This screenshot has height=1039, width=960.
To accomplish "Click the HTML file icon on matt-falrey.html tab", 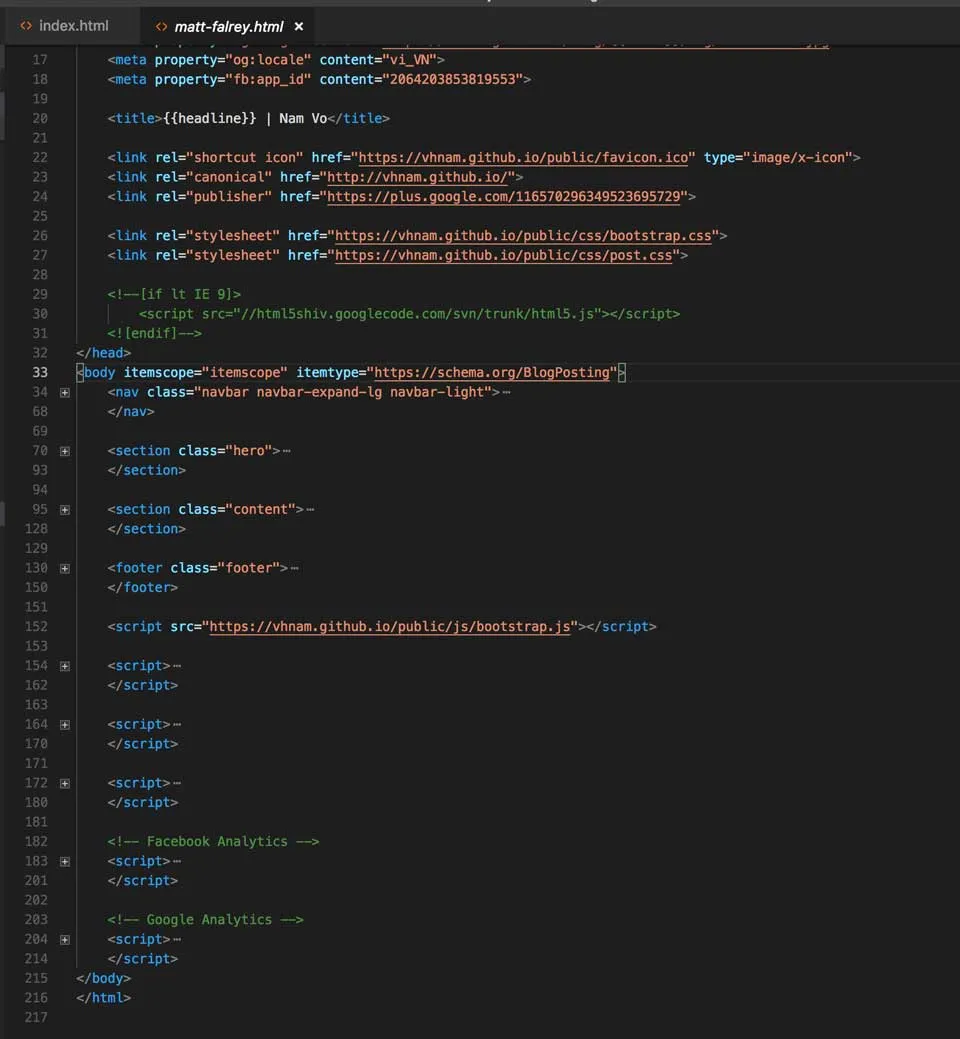I will 161,27.
